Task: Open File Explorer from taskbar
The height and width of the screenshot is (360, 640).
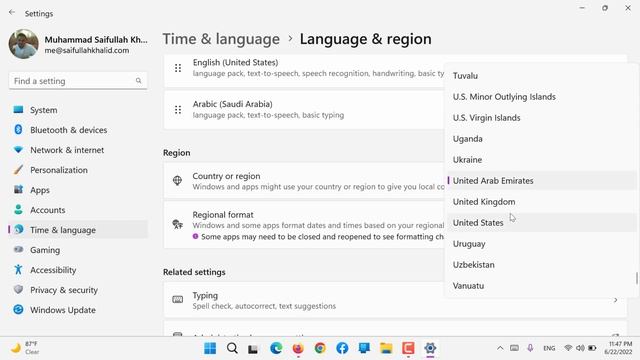Action: pyautogui.click(x=386, y=348)
